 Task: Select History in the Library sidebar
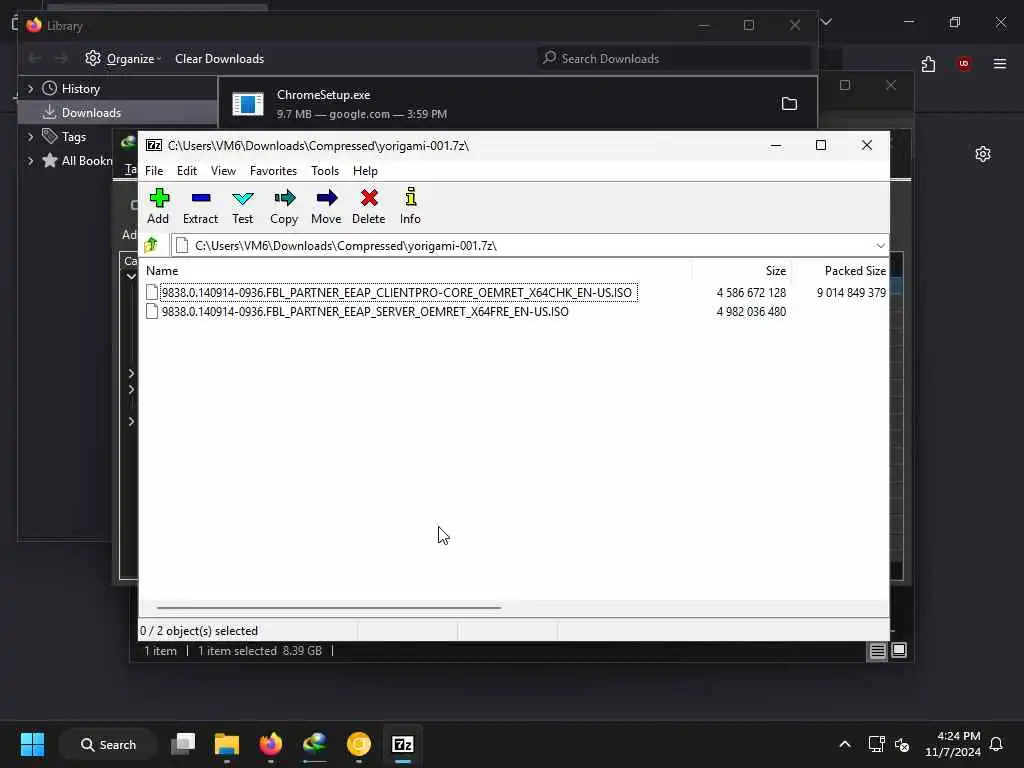coord(80,88)
